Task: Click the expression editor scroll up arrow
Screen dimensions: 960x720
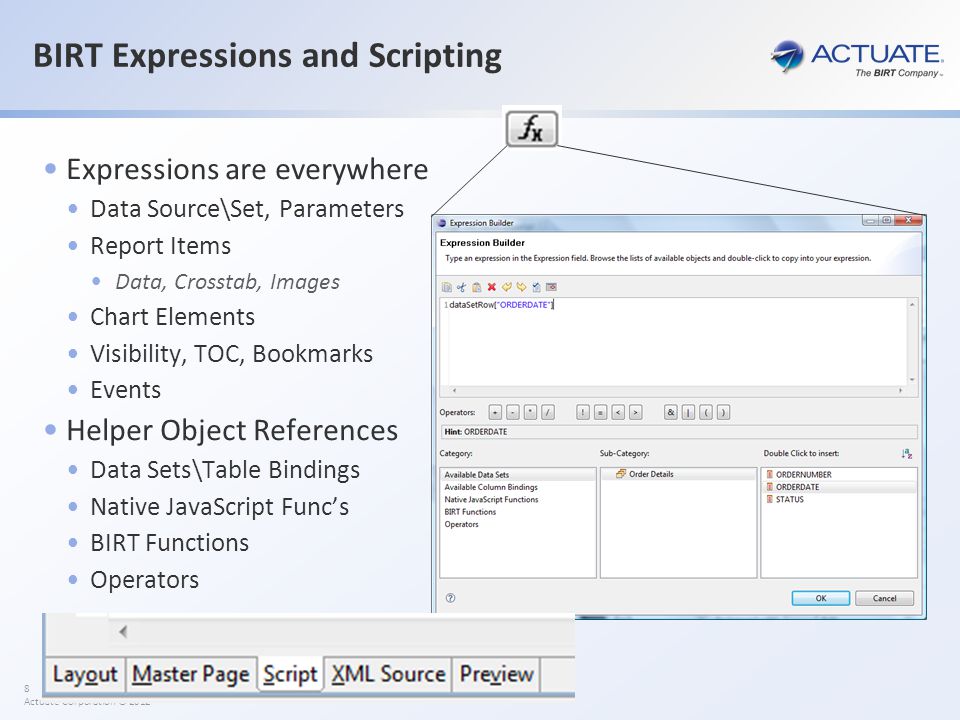Action: 912,304
